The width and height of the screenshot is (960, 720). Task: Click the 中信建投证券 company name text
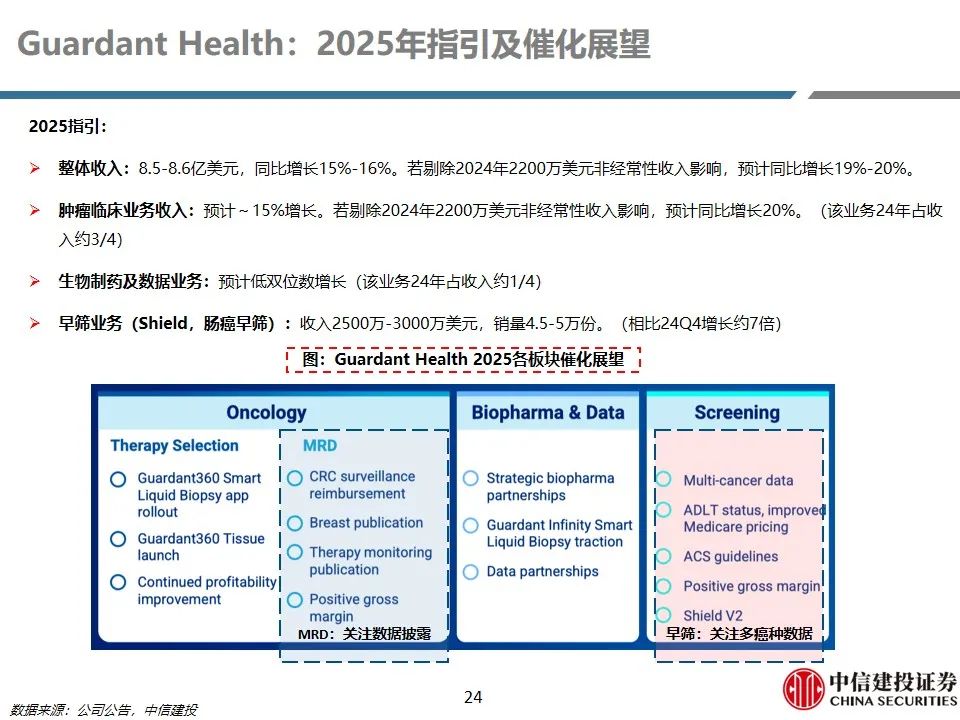pos(893,681)
